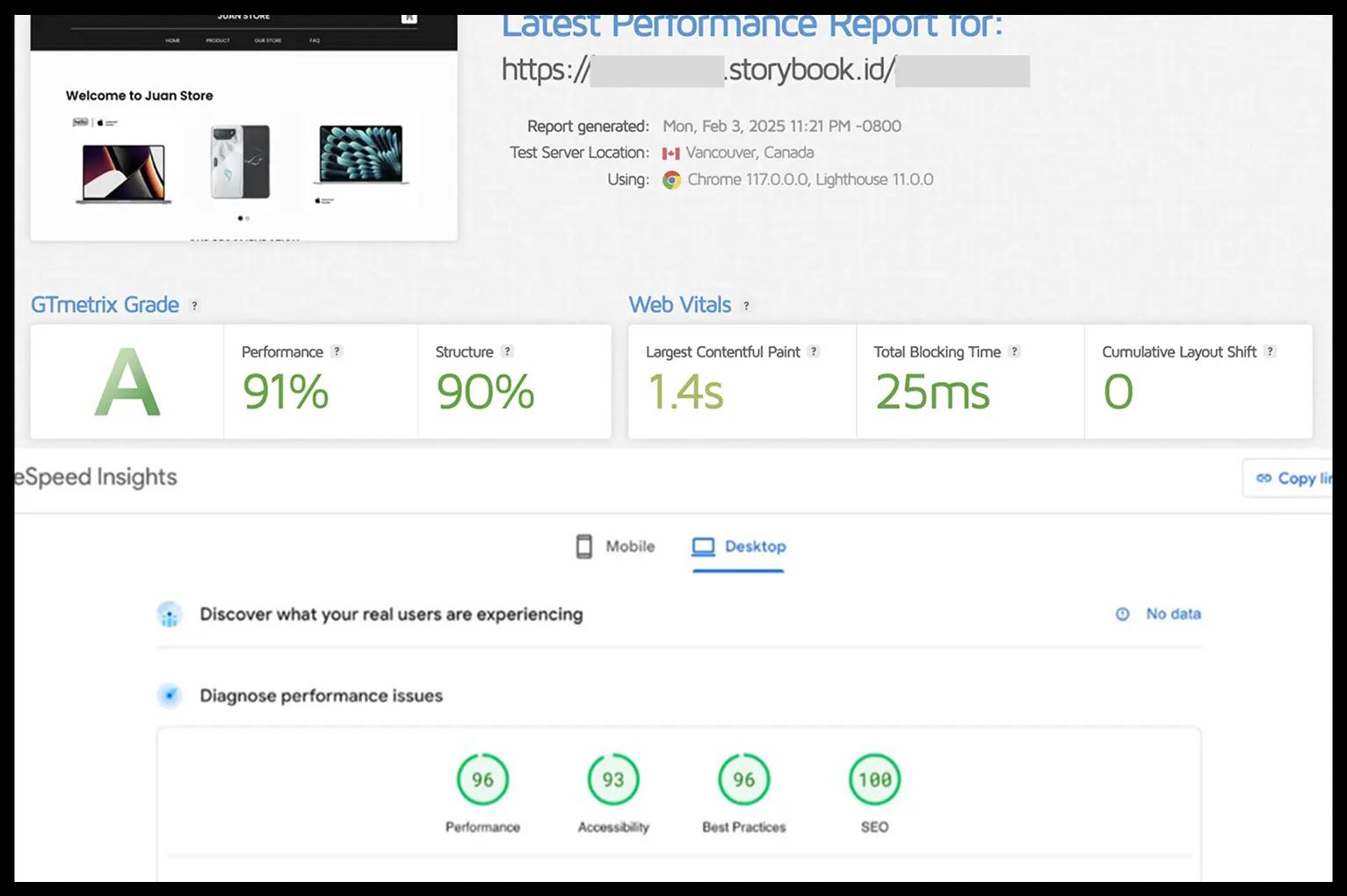Click Discover what your real users are experiencing
The image size is (1347, 896).
coord(391,615)
